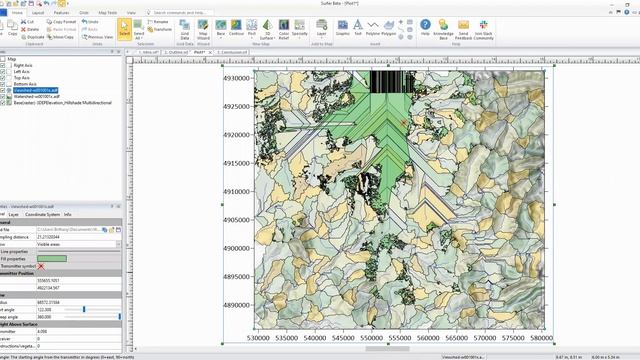
Task: Click the Sampling distance value field
Action: click(78, 237)
